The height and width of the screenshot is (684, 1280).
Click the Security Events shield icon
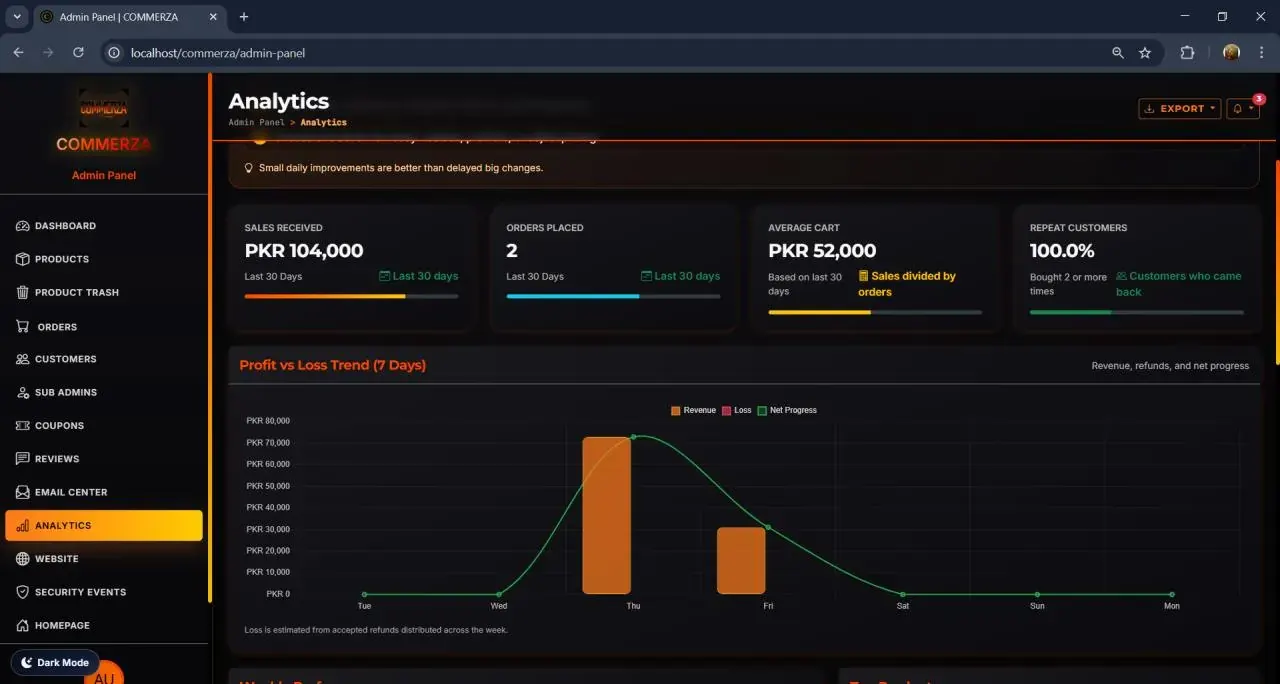[23, 592]
